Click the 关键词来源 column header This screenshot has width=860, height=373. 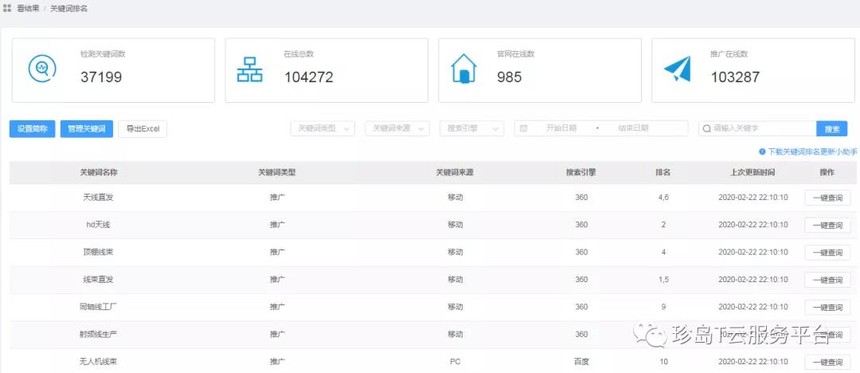coord(455,172)
